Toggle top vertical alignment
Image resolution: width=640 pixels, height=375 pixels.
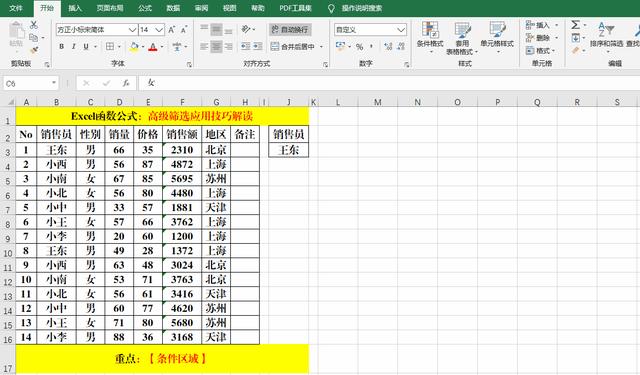(204, 29)
